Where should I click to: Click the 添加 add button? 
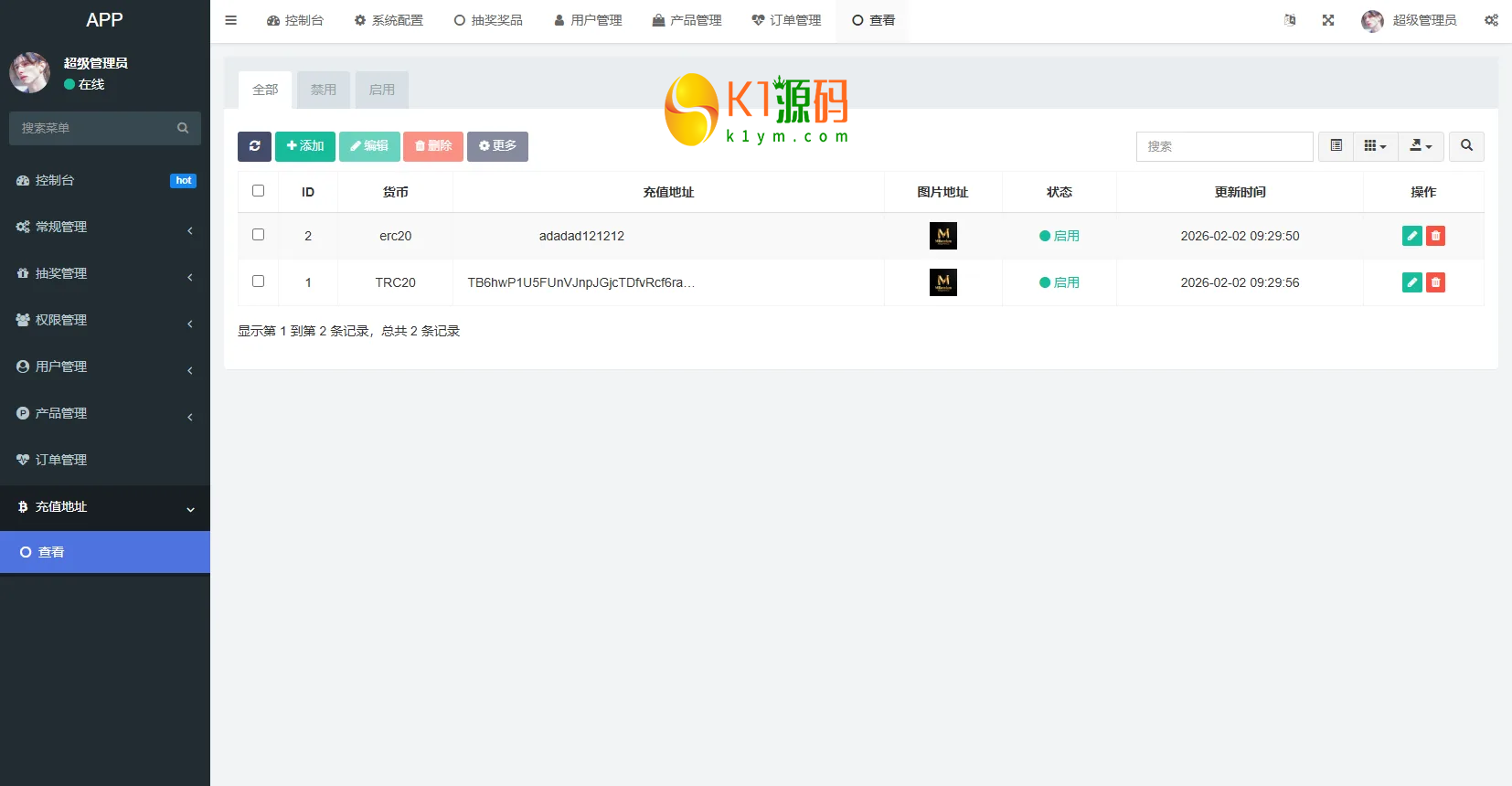pyautogui.click(x=305, y=146)
